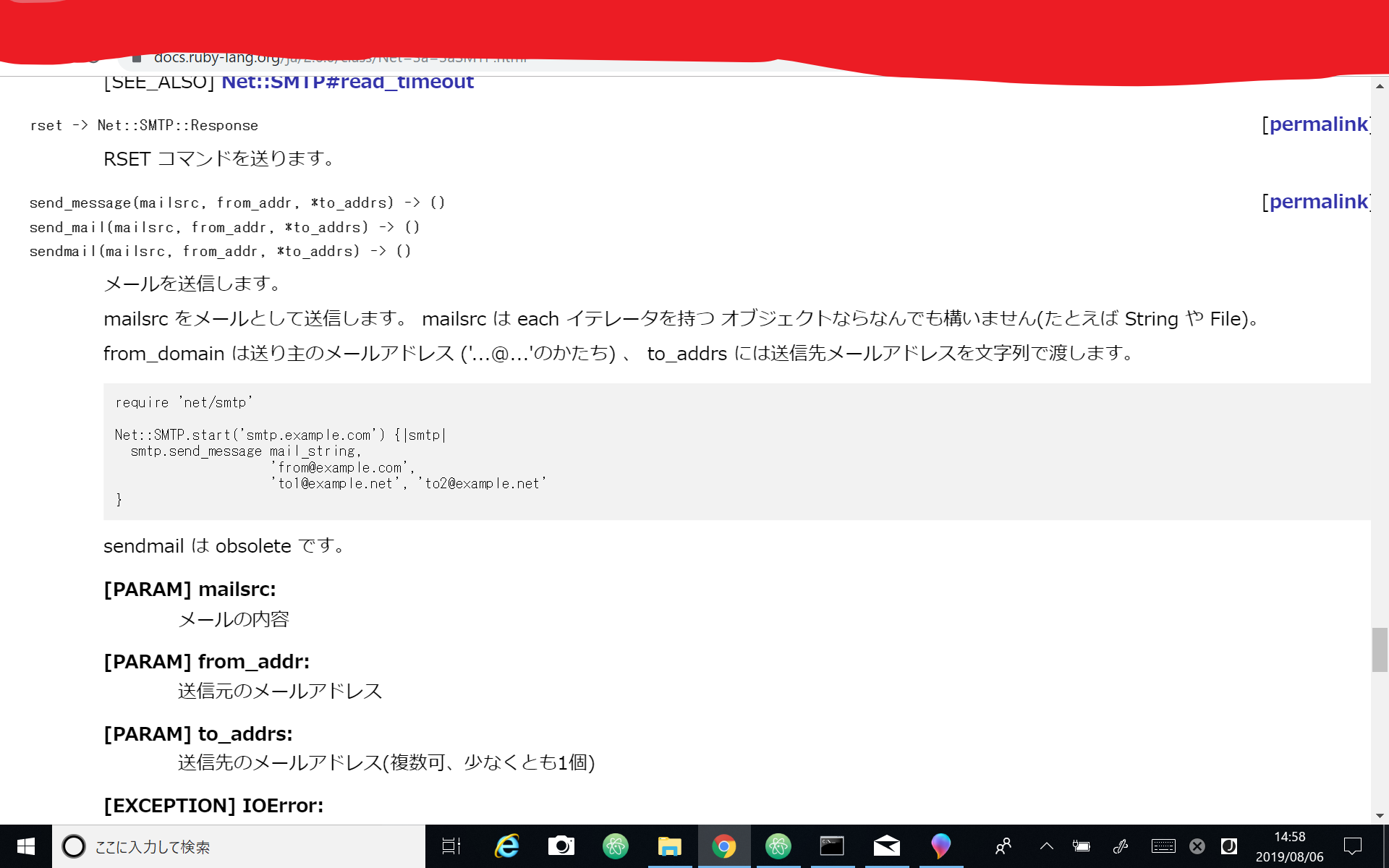This screenshot has width=1389, height=868.
Task: Open the Command Prompt from the taskbar
Action: point(832,846)
